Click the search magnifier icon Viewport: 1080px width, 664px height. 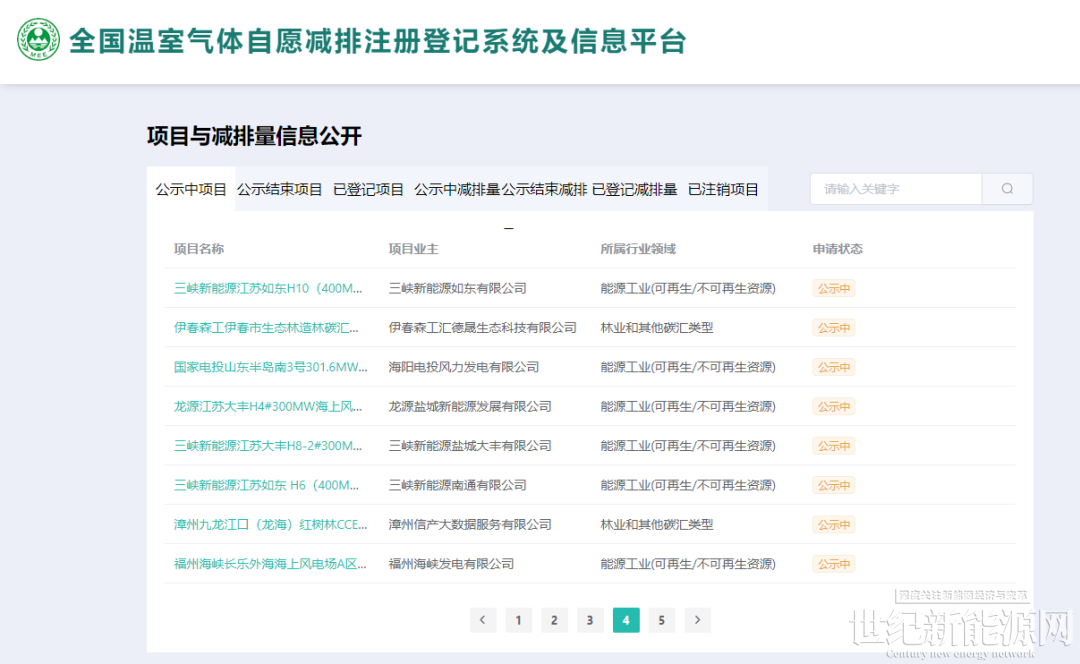(1007, 189)
